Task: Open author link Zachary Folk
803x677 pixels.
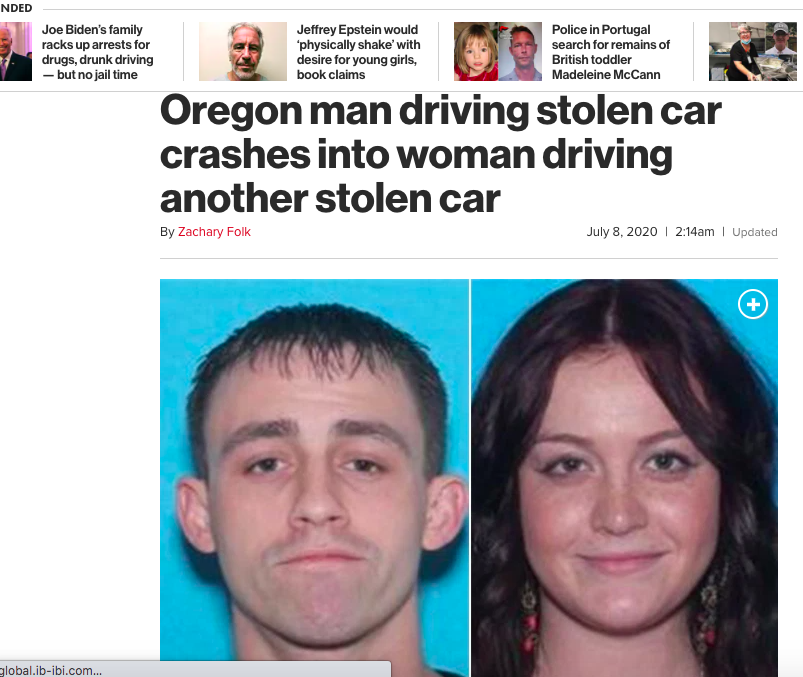Action: point(214,232)
